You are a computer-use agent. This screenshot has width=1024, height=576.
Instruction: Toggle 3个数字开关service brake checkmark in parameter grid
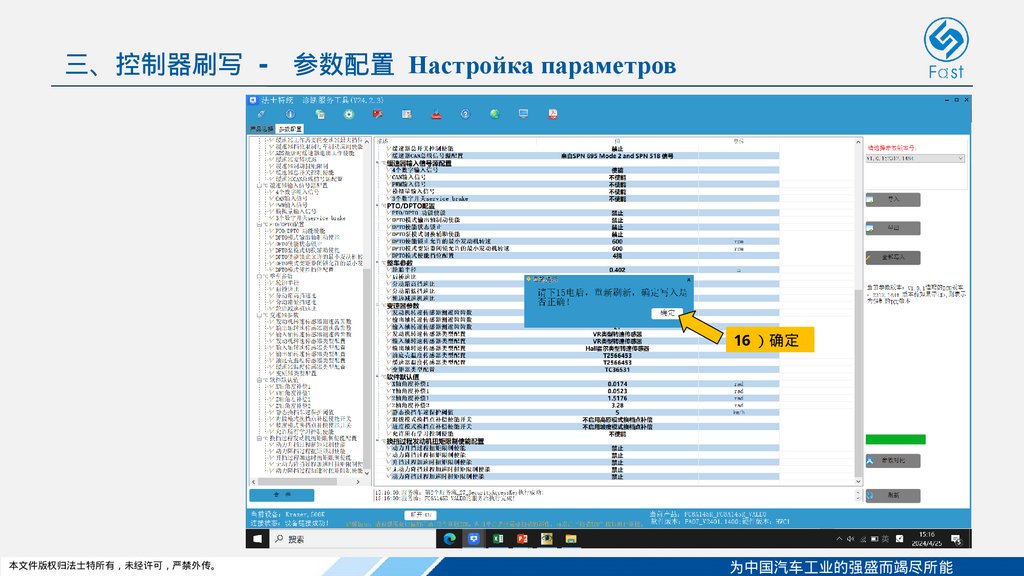[x=389, y=199]
